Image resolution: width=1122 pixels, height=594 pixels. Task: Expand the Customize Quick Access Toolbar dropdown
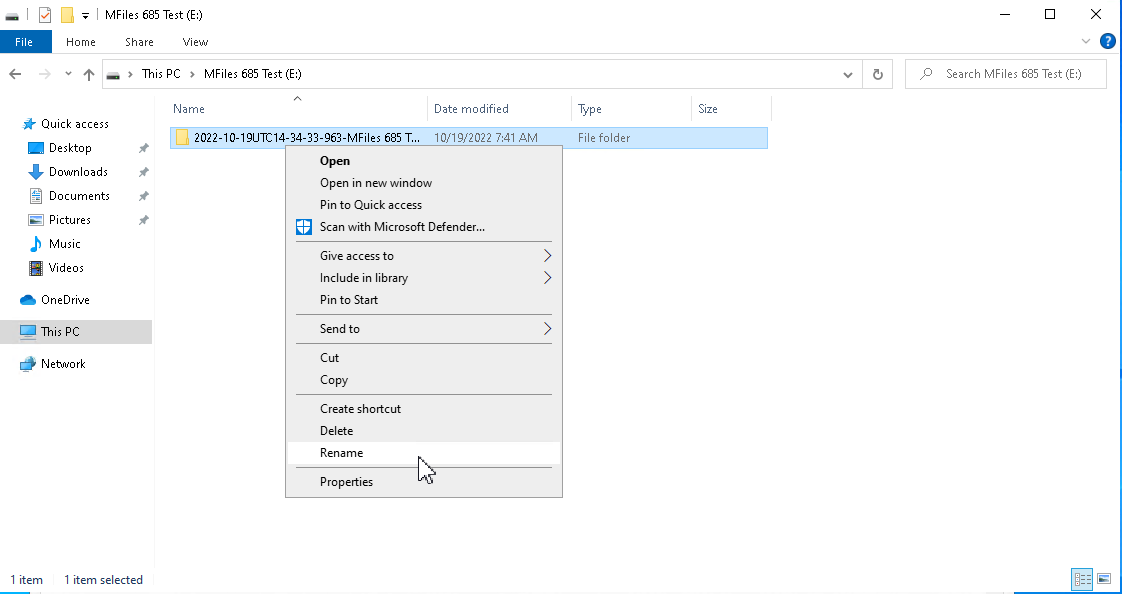[x=85, y=15]
